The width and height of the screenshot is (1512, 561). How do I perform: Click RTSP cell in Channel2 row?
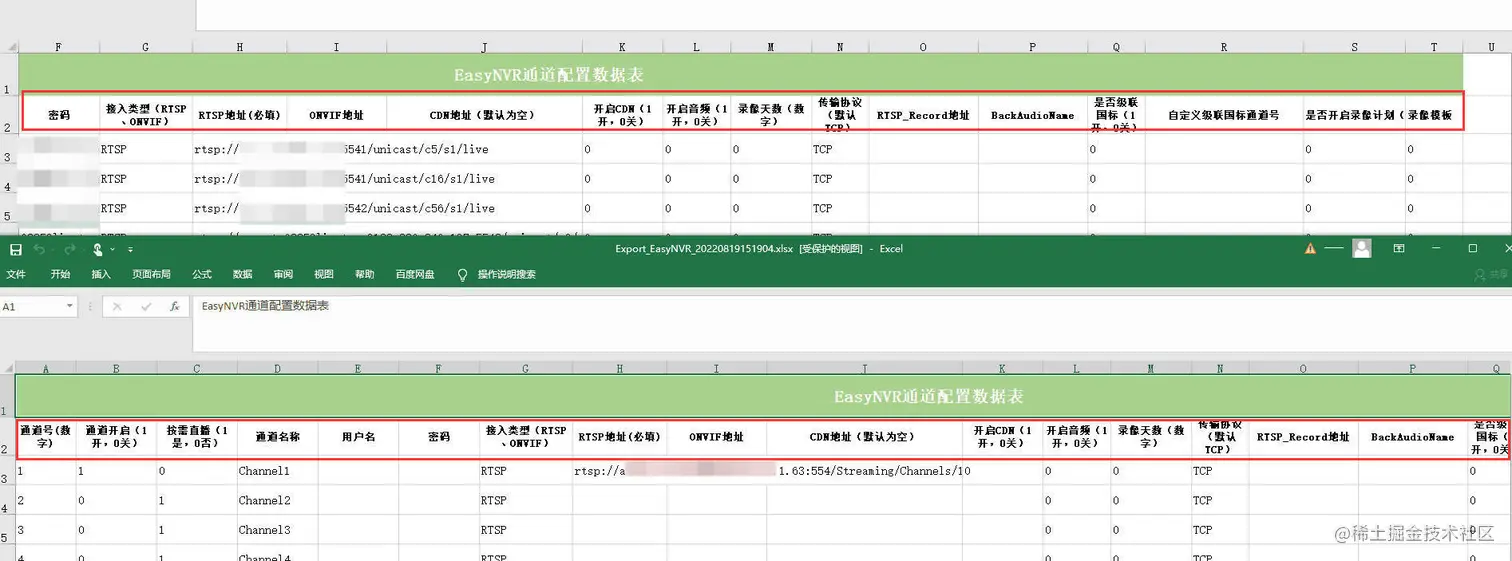[526, 500]
